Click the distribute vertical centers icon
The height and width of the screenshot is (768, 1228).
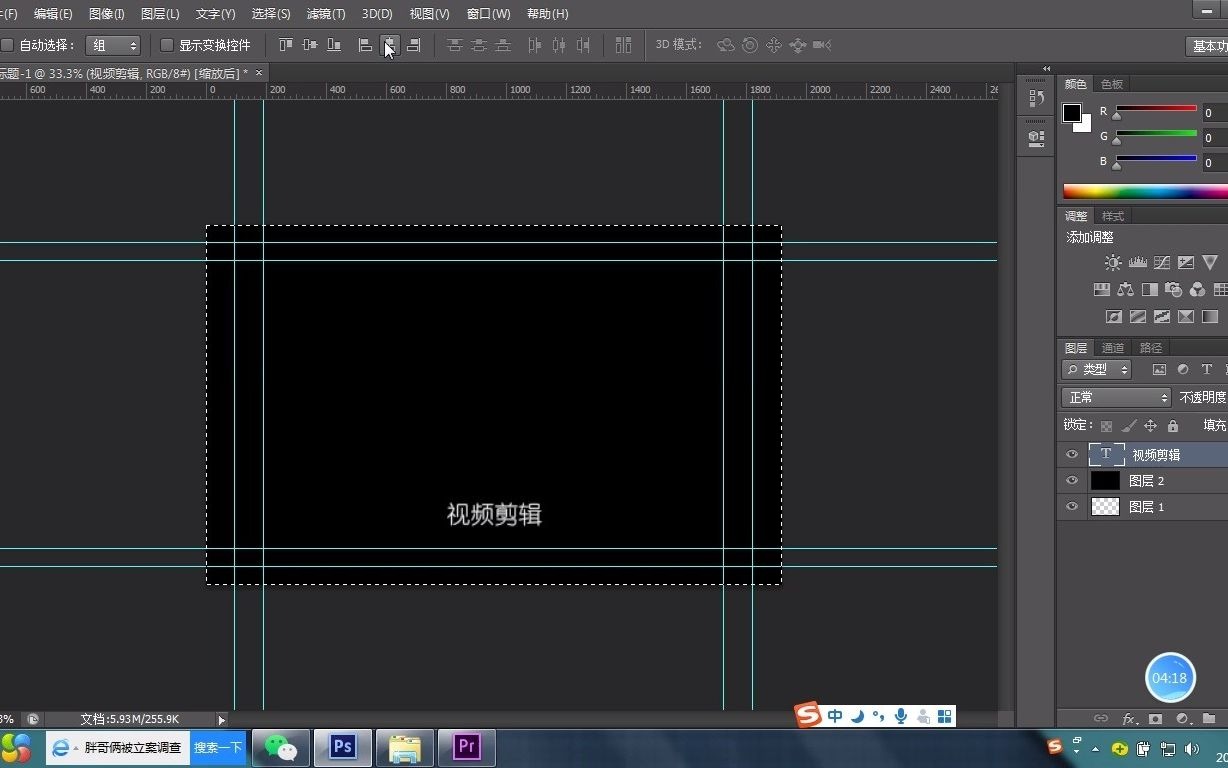(x=477, y=45)
